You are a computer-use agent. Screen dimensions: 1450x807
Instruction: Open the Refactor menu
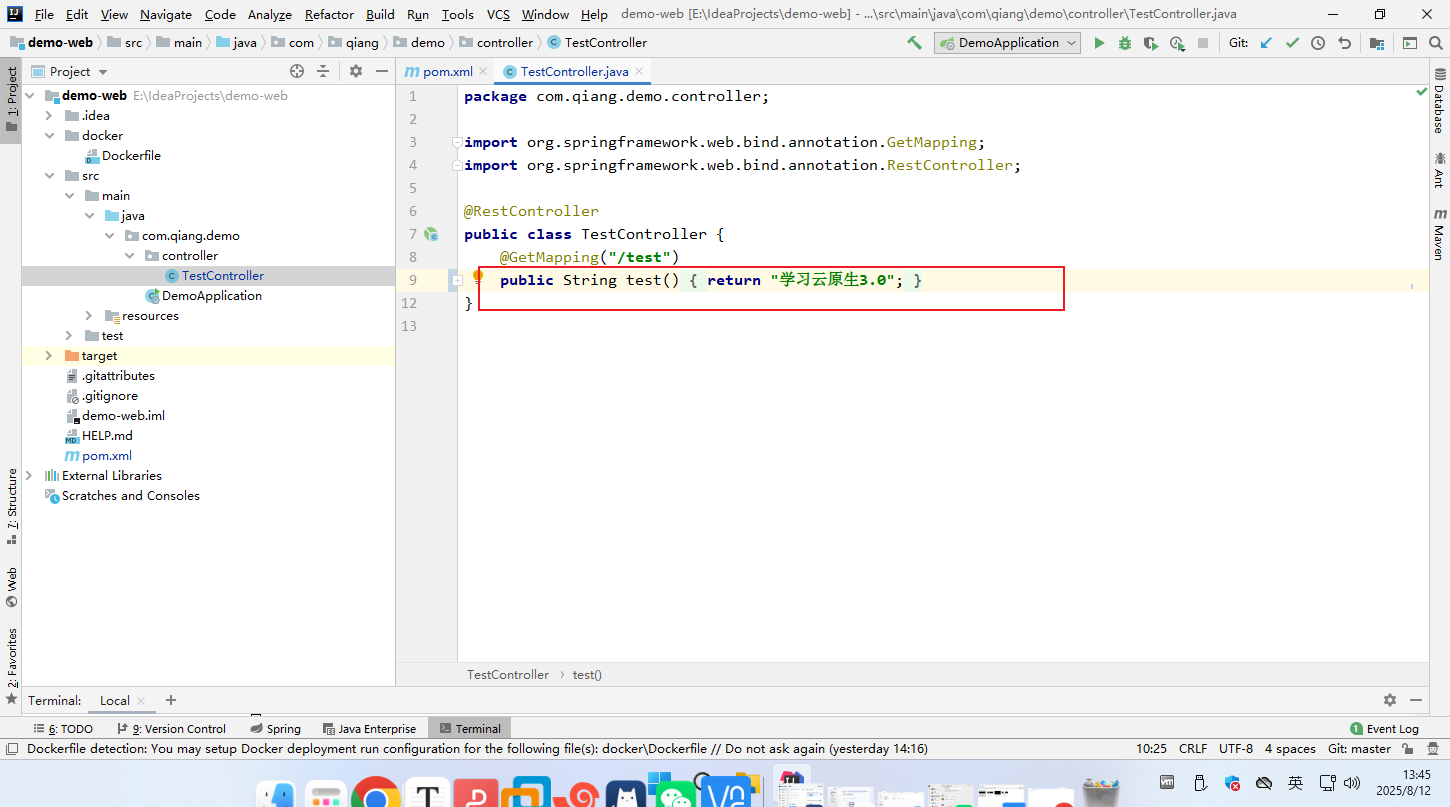coord(329,15)
